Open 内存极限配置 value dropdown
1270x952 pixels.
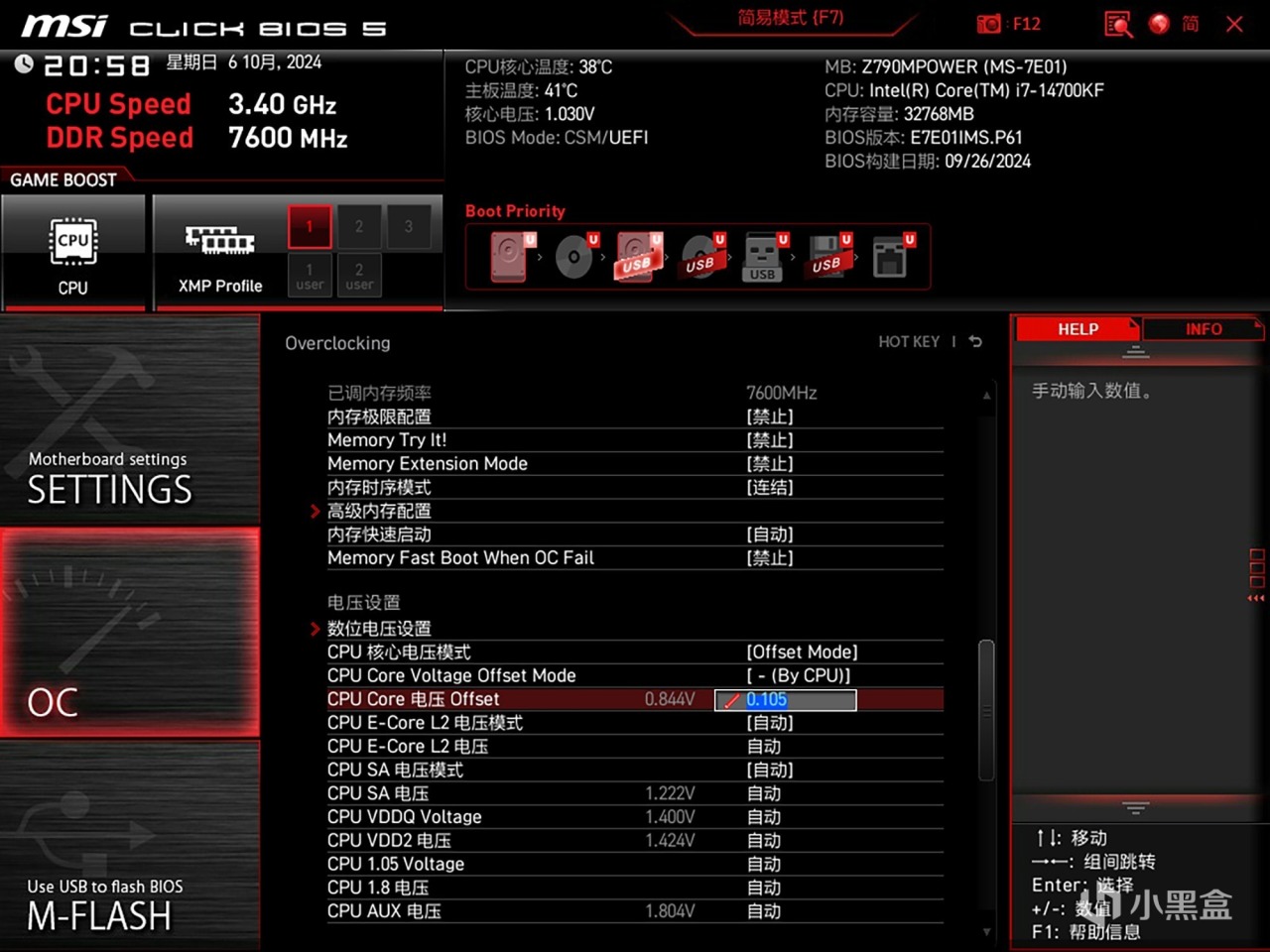[770, 416]
